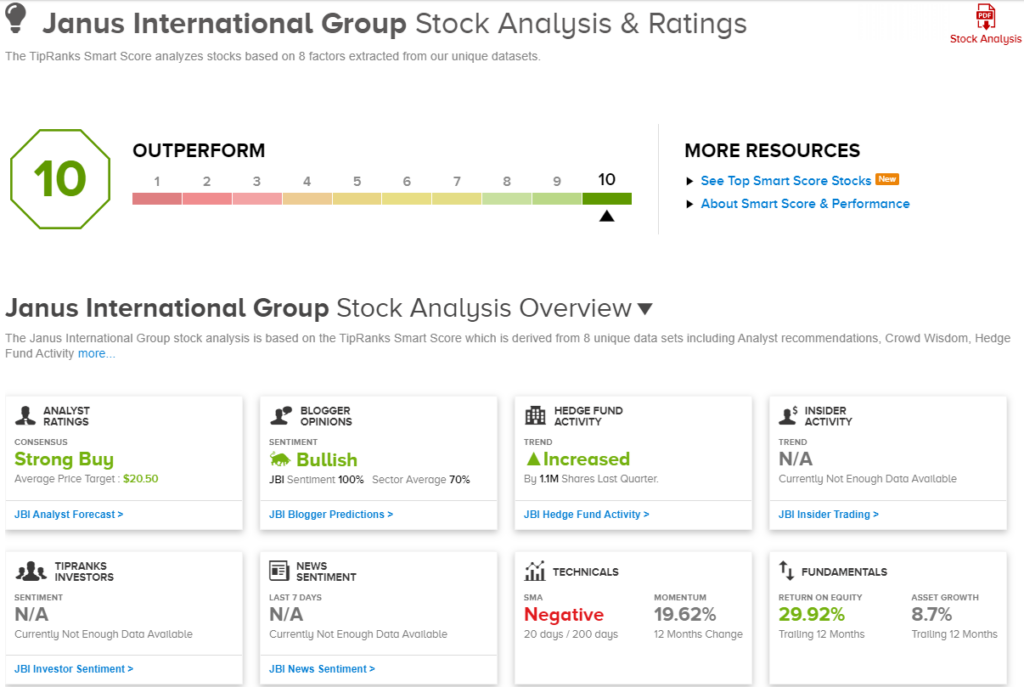Click the orange New badge

point(888,179)
